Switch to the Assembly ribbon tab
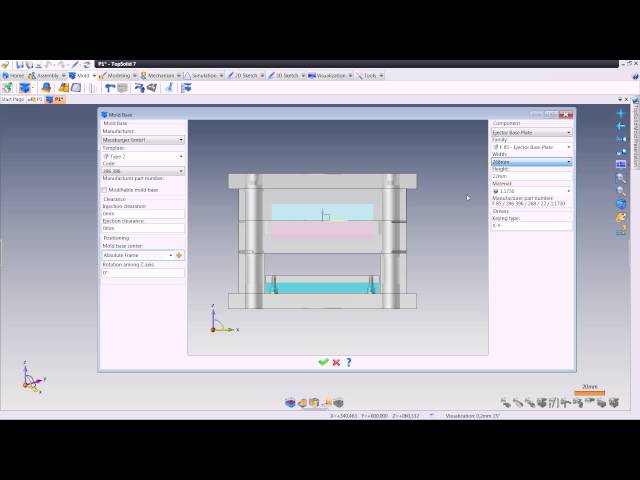This screenshot has height=480, width=640. point(46,75)
